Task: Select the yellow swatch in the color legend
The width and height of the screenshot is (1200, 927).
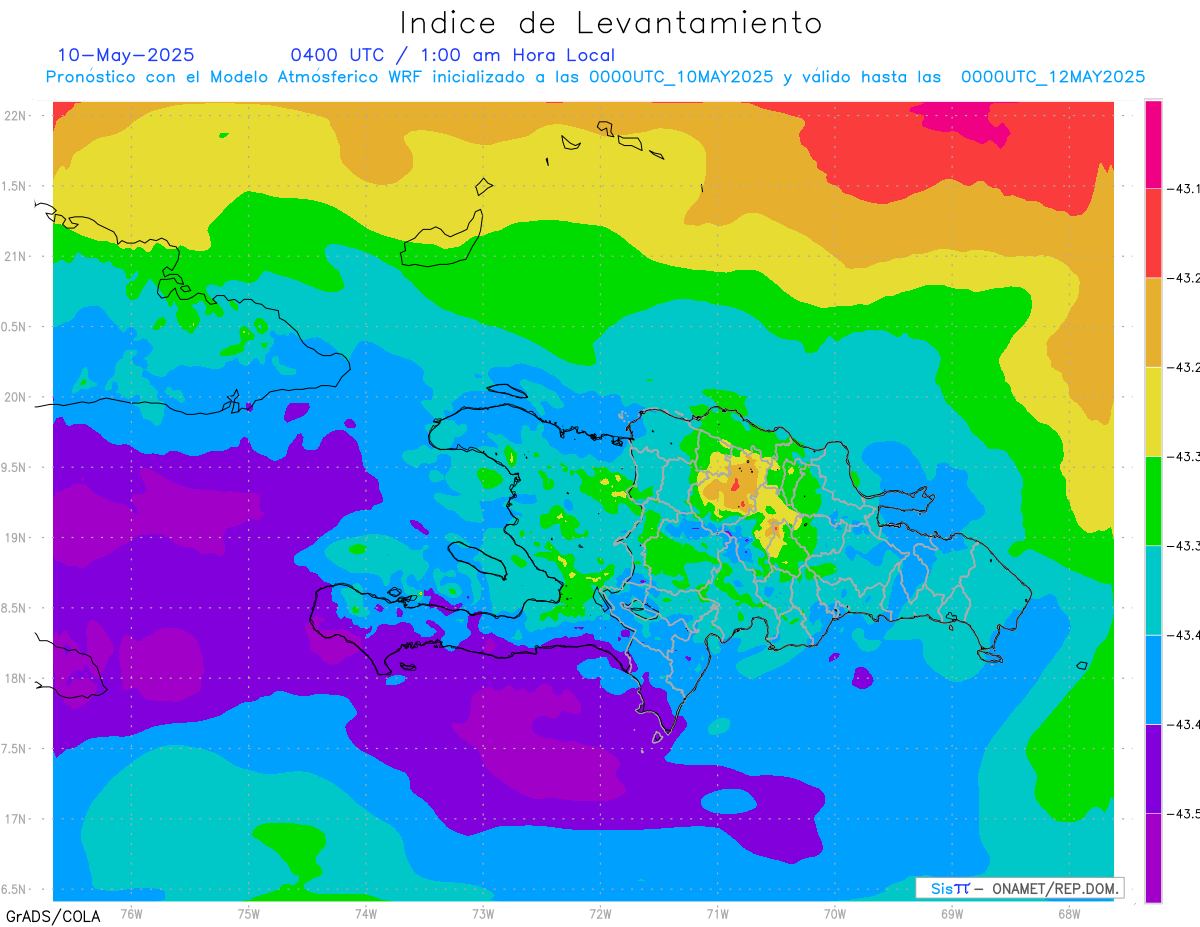Action: [1153, 411]
